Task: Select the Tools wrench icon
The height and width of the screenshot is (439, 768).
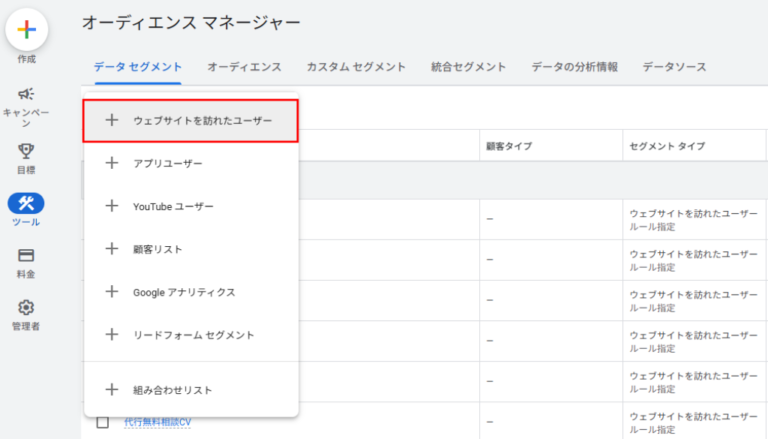Action: pos(26,203)
